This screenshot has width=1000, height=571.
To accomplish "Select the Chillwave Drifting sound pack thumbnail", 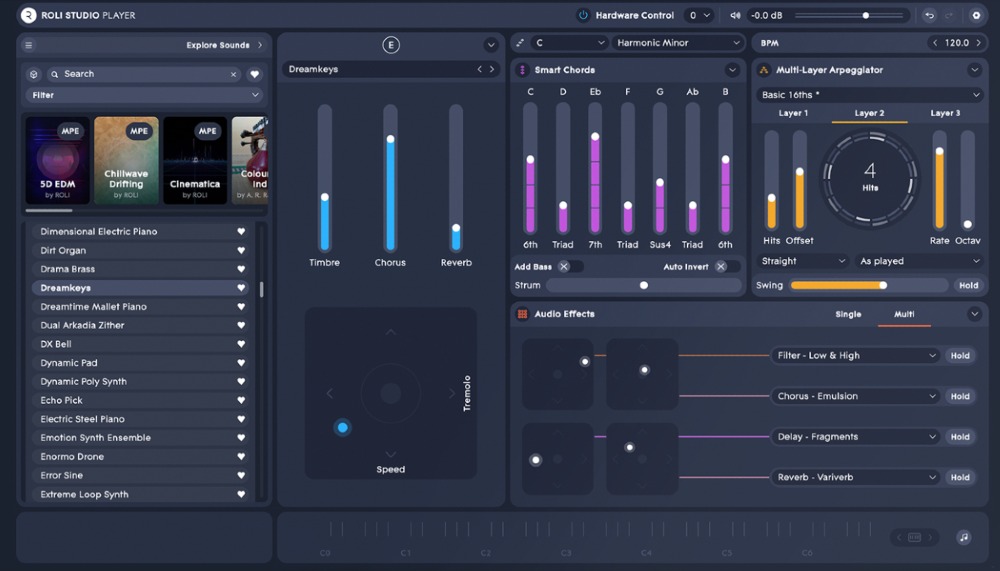I will pyautogui.click(x=126, y=160).
